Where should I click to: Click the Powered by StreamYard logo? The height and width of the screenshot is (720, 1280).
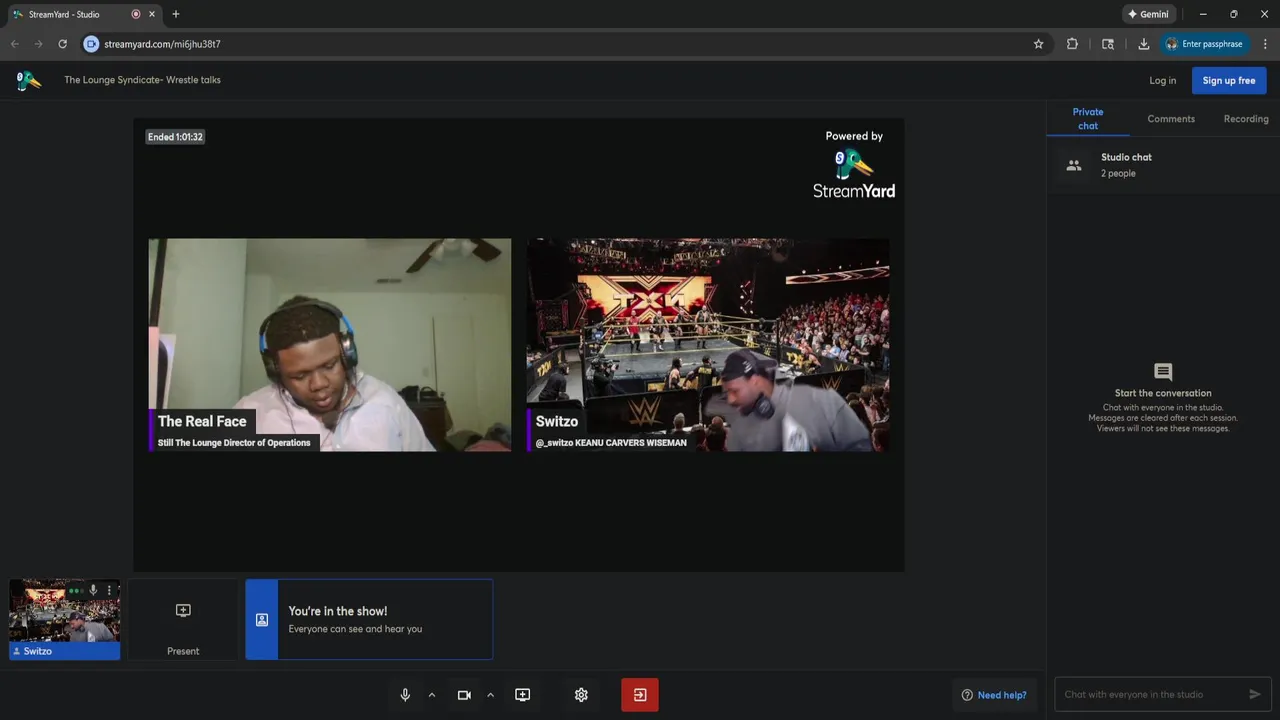click(x=854, y=165)
